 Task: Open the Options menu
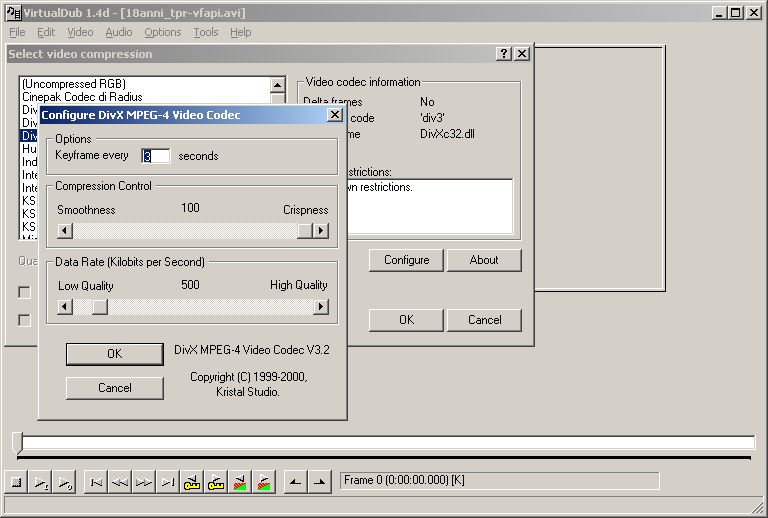163,32
